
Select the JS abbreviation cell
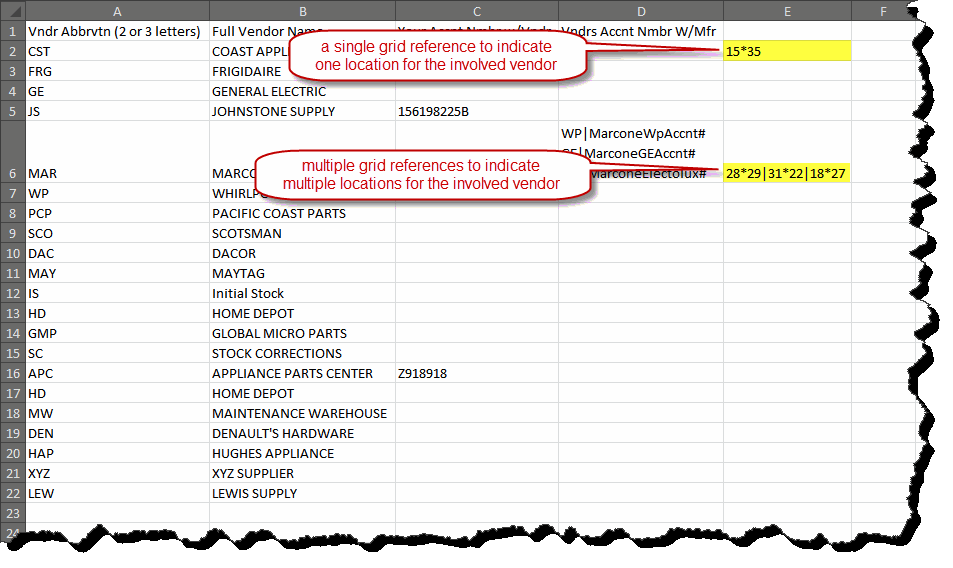(117, 111)
